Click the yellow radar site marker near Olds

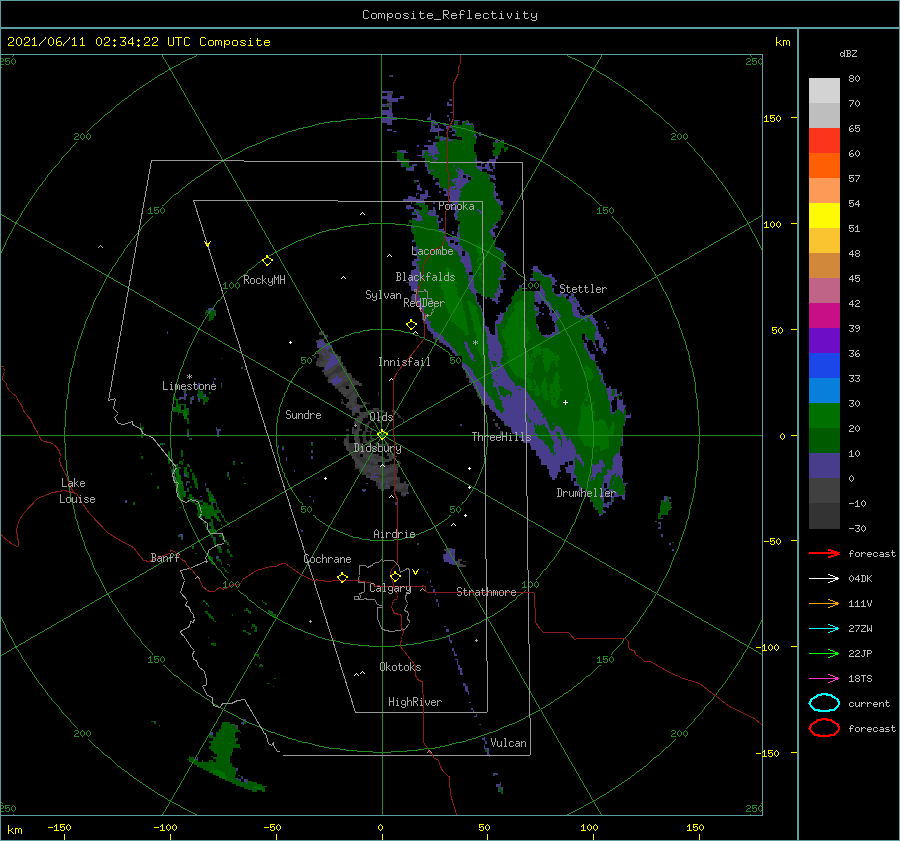[382, 435]
